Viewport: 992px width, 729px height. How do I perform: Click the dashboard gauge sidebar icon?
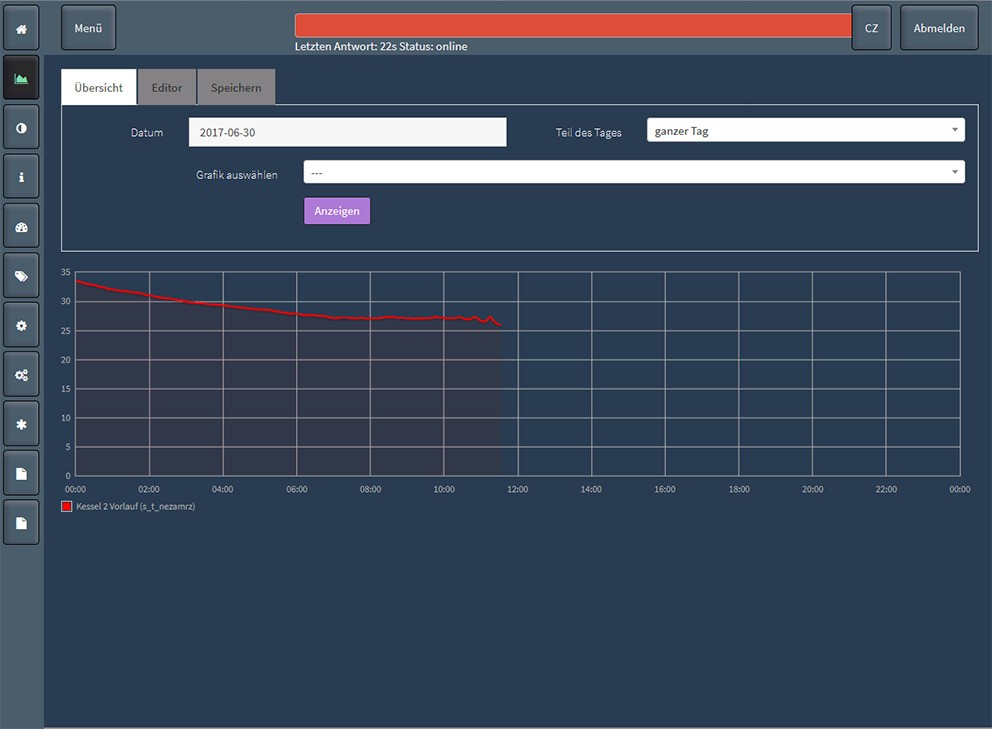21,227
